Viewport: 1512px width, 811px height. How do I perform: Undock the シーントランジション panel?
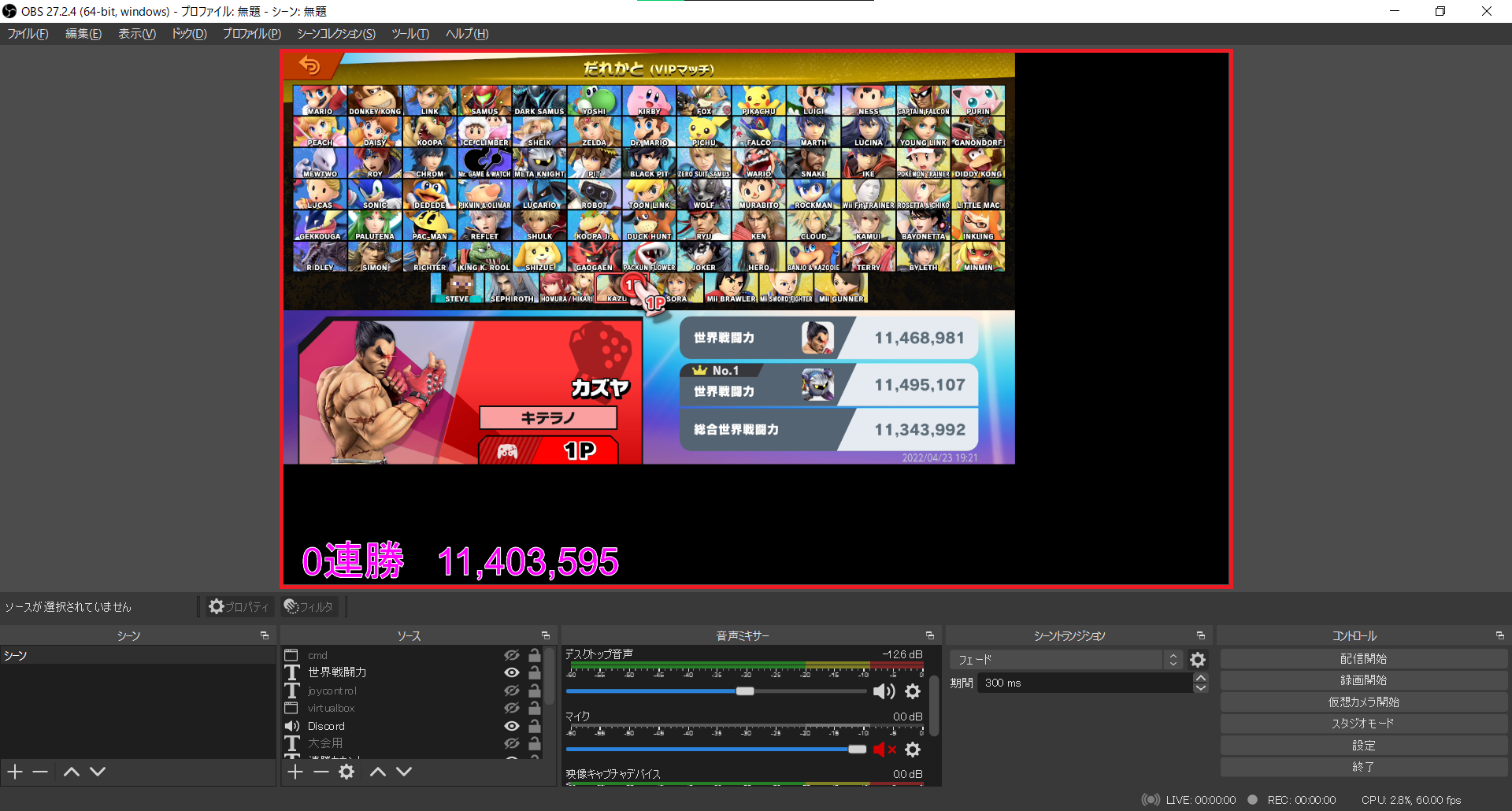tap(1201, 635)
